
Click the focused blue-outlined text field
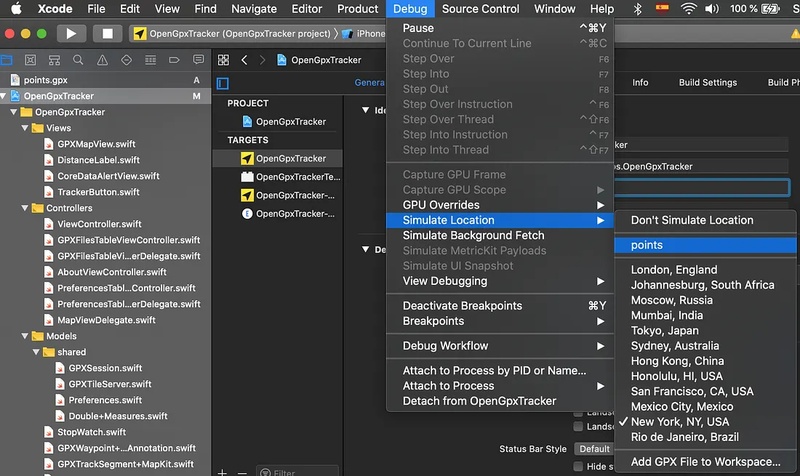coord(702,188)
